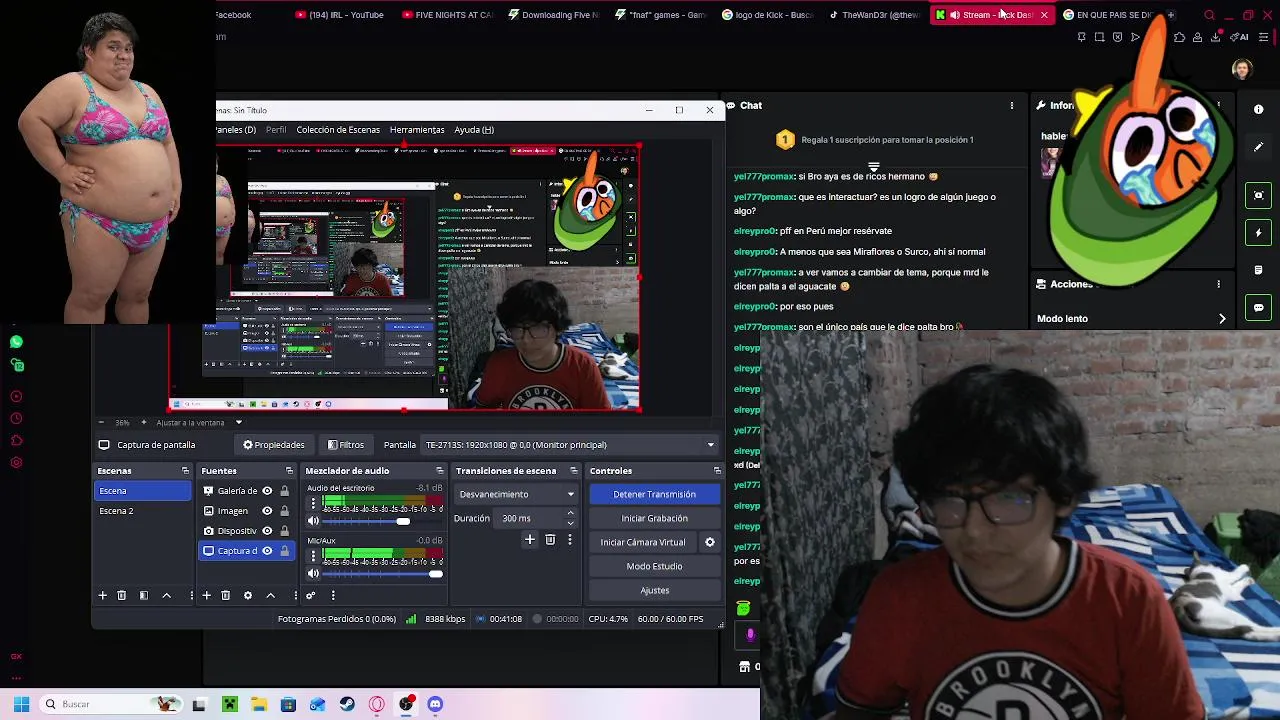The image size is (1280, 720).
Task: Open Acciones panel three-dot menu
Action: tap(1218, 284)
